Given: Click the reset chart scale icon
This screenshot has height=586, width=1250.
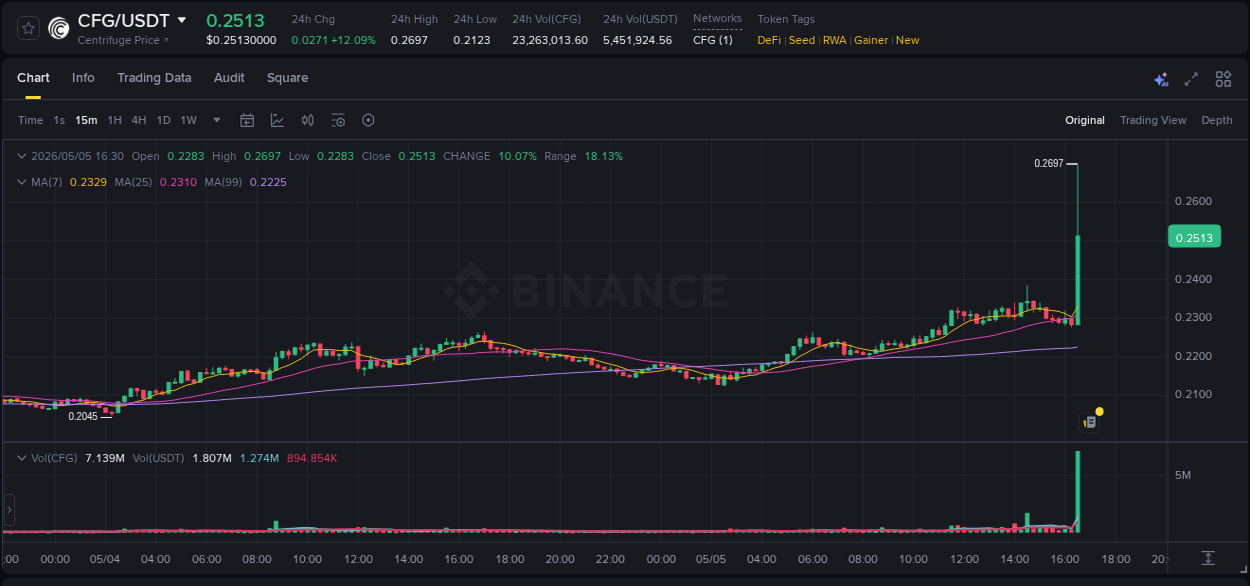Looking at the screenshot, I should [x=1208, y=558].
